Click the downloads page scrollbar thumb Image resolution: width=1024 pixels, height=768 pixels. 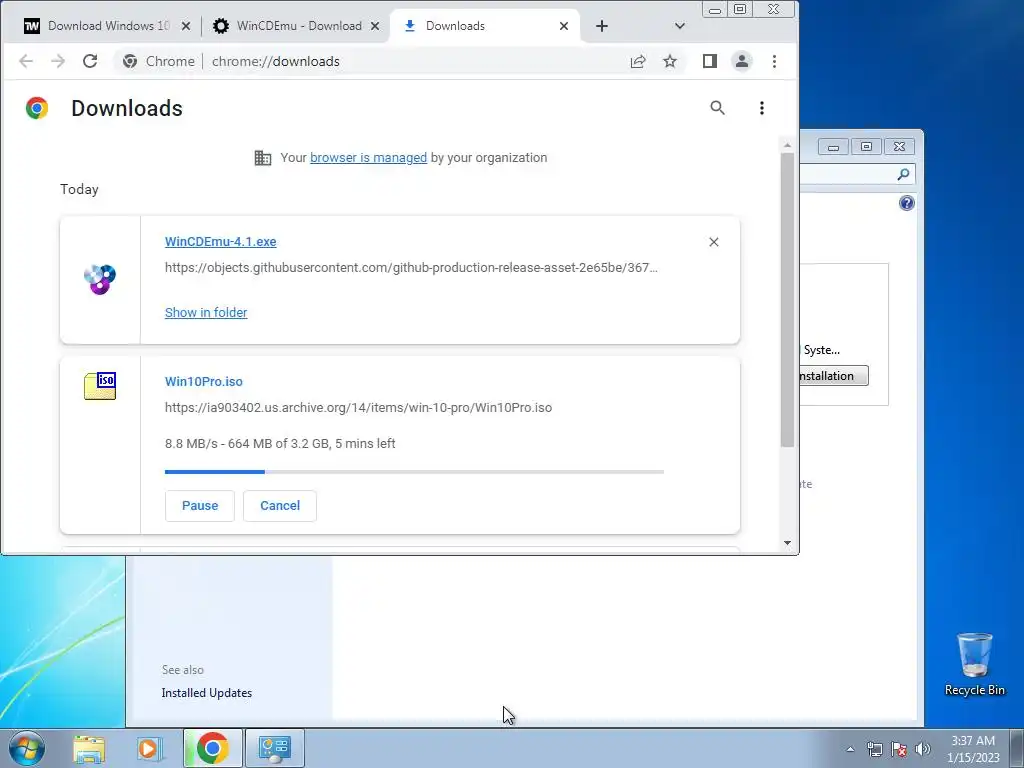[788, 300]
